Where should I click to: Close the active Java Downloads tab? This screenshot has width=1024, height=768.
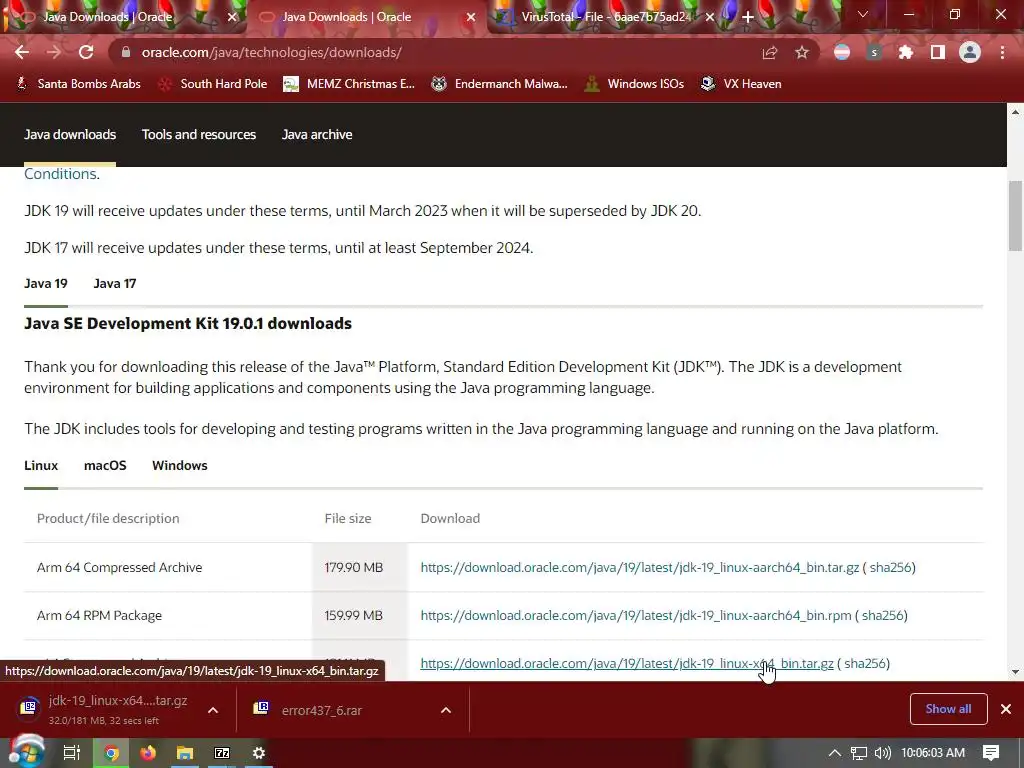pyautogui.click(x=471, y=17)
